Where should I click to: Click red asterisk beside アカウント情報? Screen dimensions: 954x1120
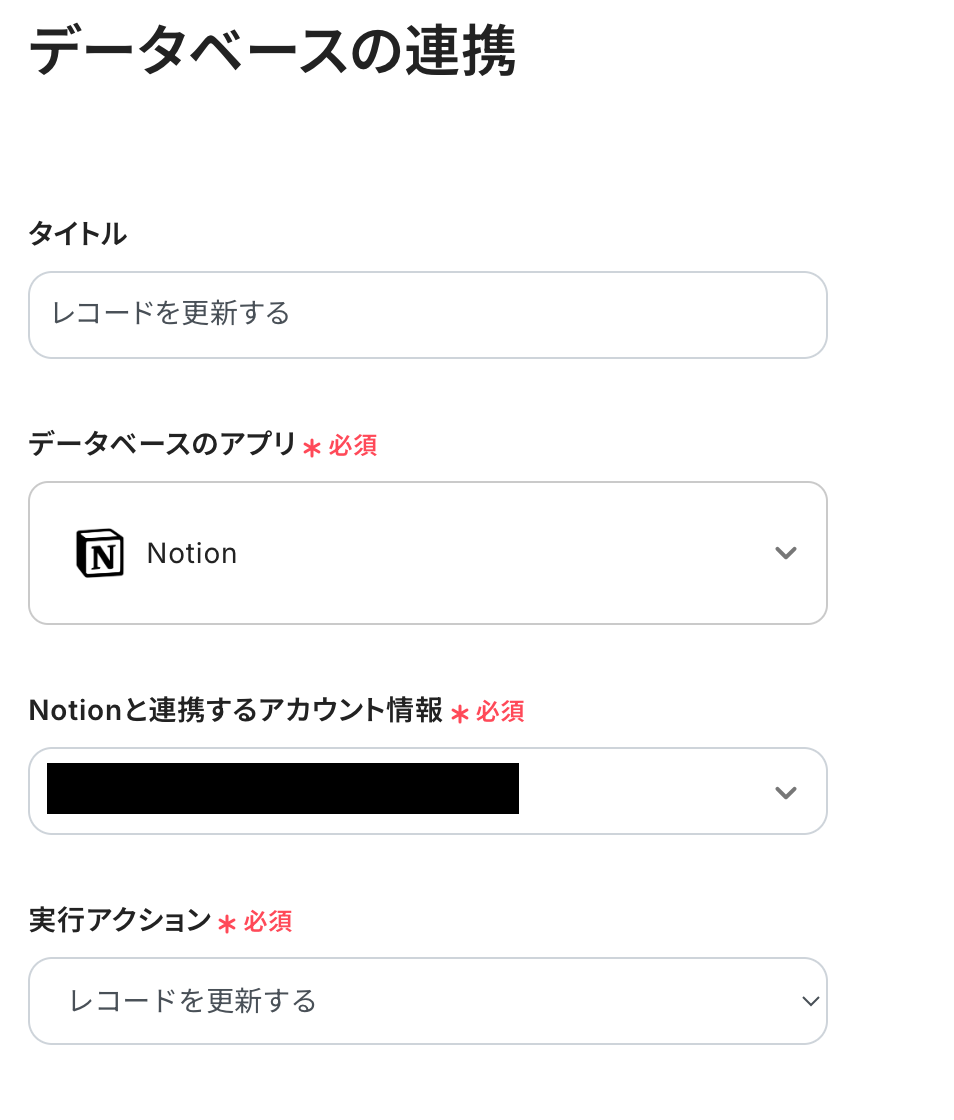(460, 714)
